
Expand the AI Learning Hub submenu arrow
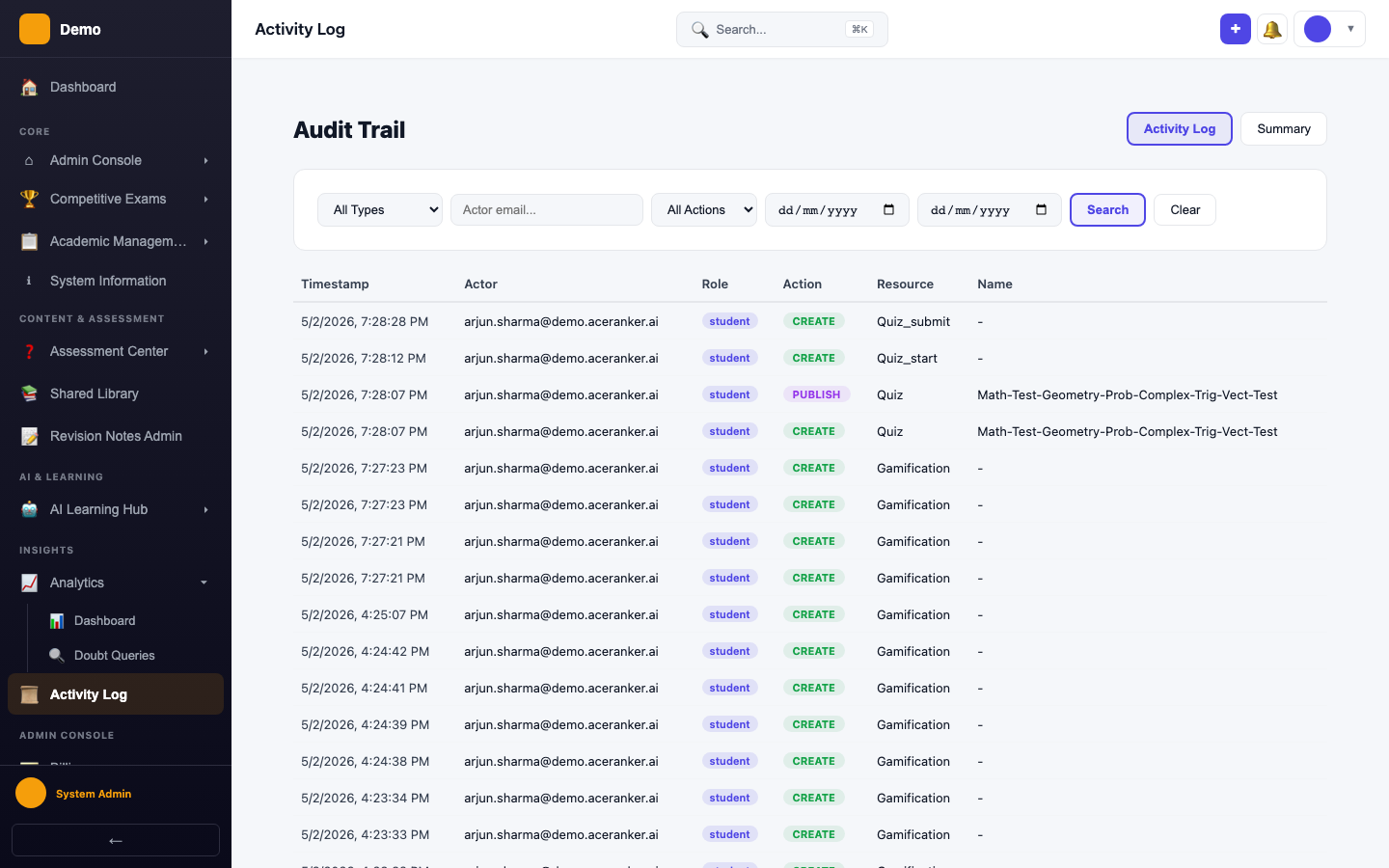pos(205,509)
